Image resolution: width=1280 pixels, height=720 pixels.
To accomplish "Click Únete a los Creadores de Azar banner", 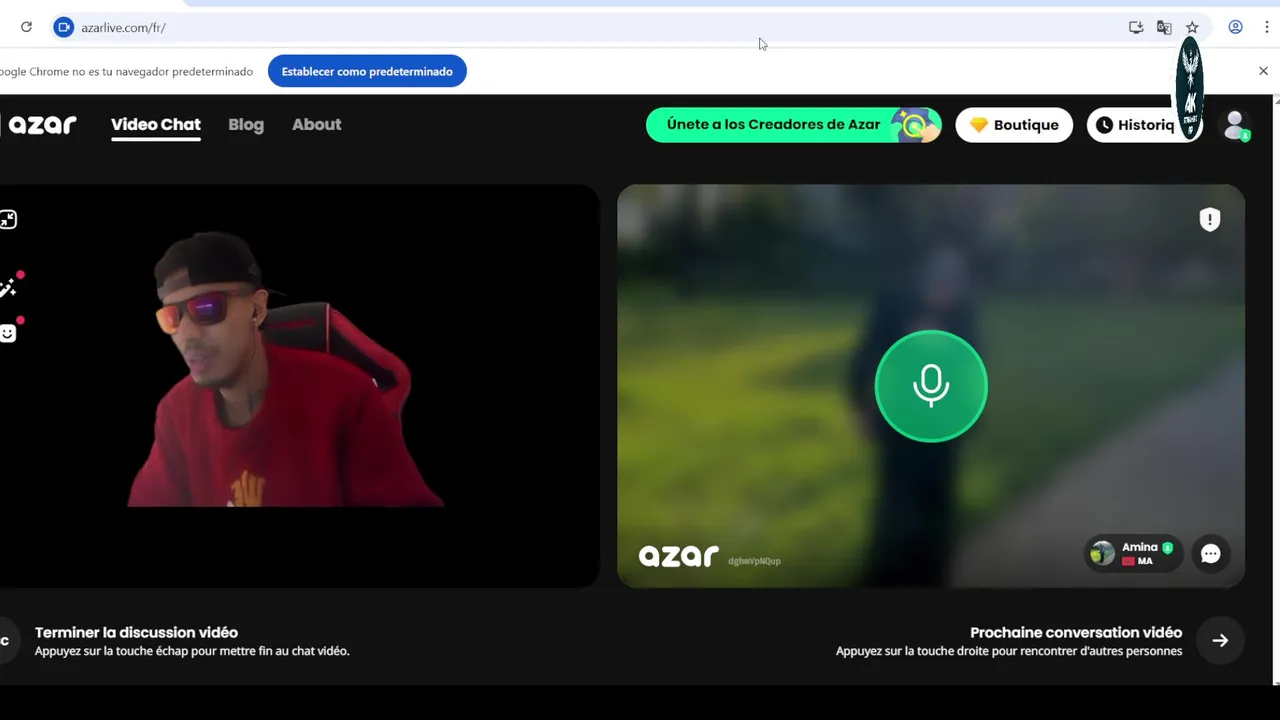I will click(x=794, y=125).
